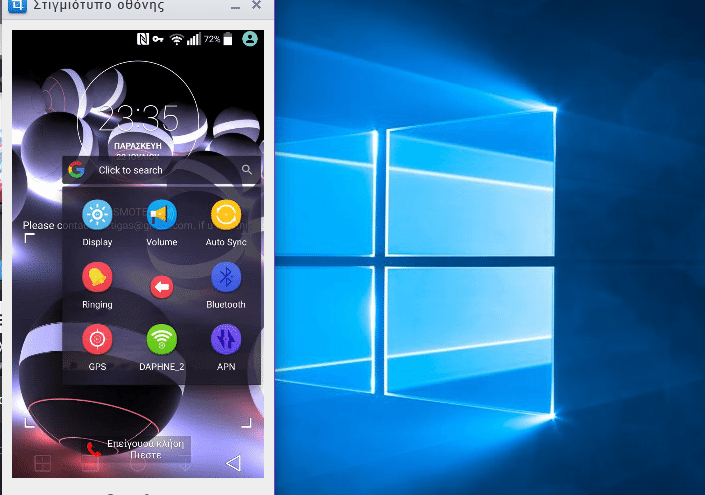This screenshot has width=705, height=495.
Task: Tap the Android back triangle button
Action: 233,463
